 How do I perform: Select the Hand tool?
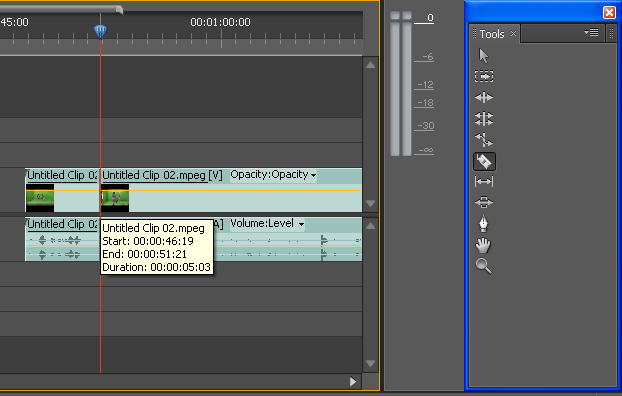[x=484, y=245]
